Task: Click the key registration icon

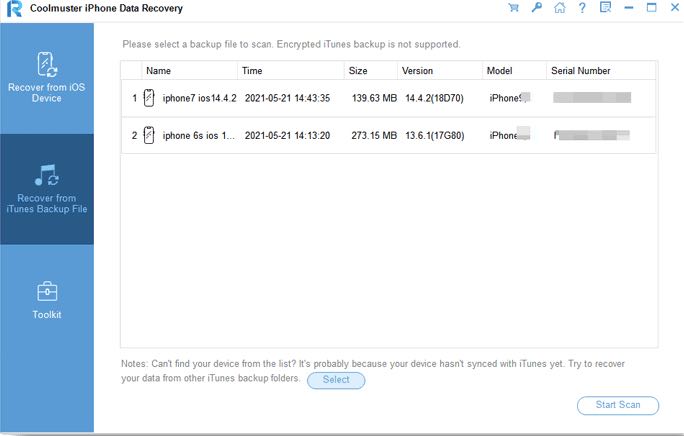Action: (537, 7)
